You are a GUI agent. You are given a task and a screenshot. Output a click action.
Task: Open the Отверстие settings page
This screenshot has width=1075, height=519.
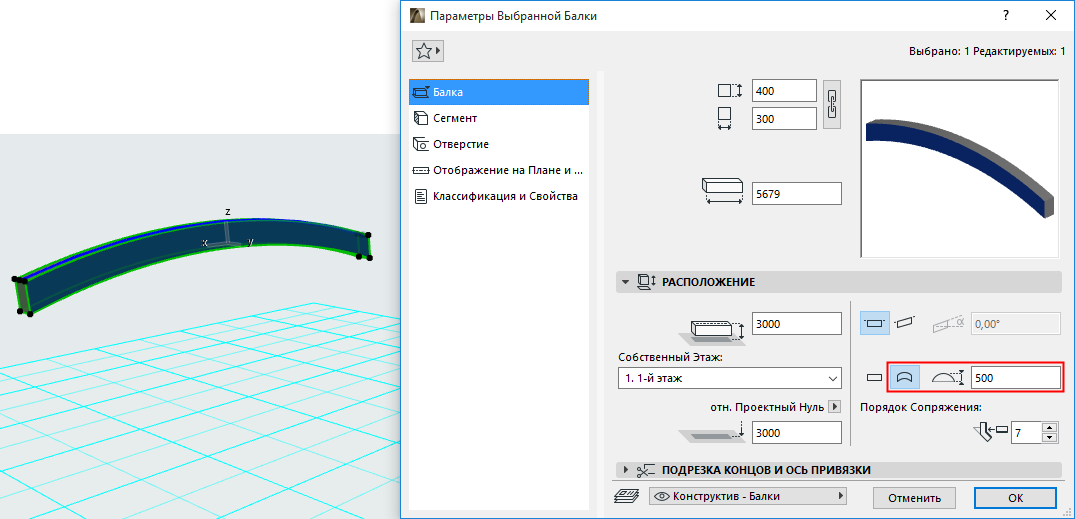tap(498, 144)
